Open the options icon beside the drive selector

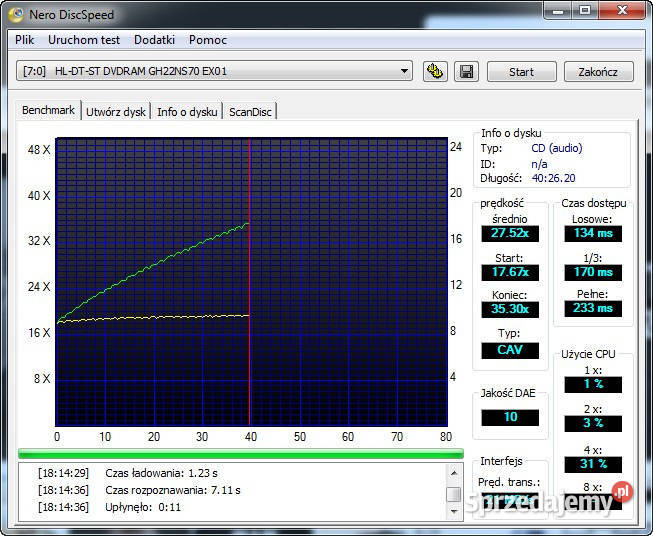pyautogui.click(x=435, y=72)
